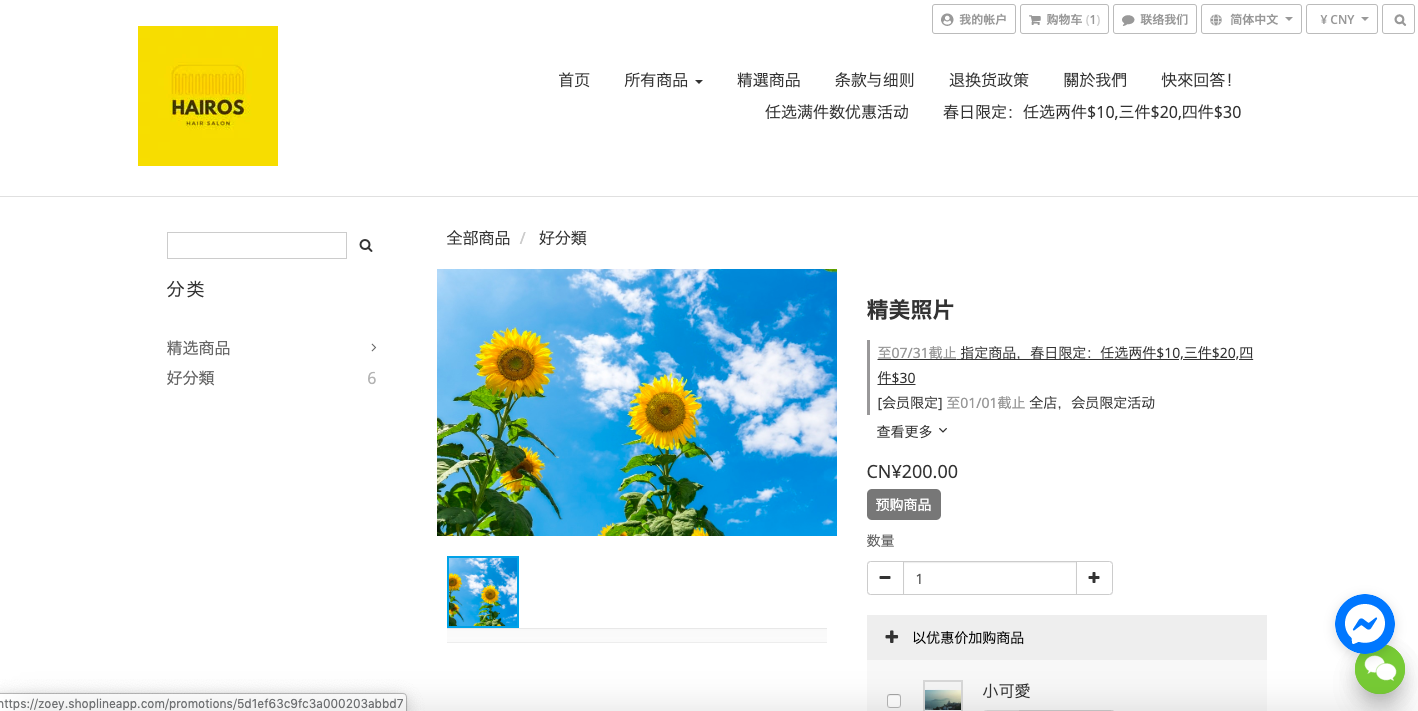The image size is (1418, 711).
Task: Open 春日限定 promotion in the navigation
Action: tap(1092, 112)
